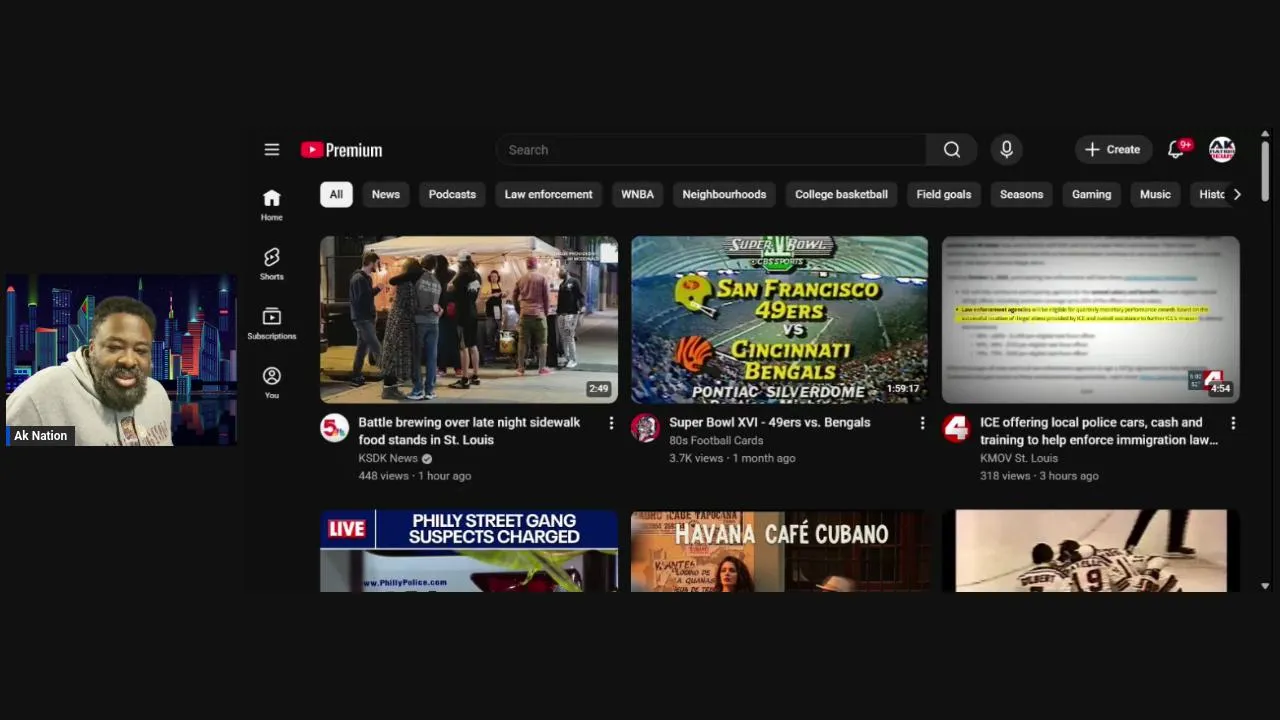
Task: Open title ICE offering local police cars
Action: point(1099,431)
